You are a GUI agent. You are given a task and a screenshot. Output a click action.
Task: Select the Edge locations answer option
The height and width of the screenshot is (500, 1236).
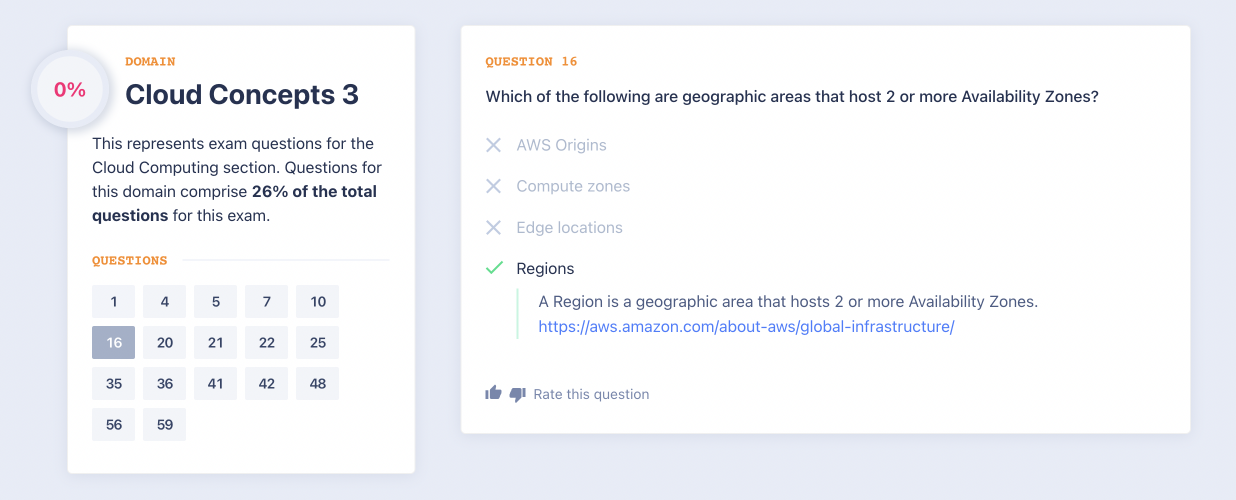click(569, 227)
